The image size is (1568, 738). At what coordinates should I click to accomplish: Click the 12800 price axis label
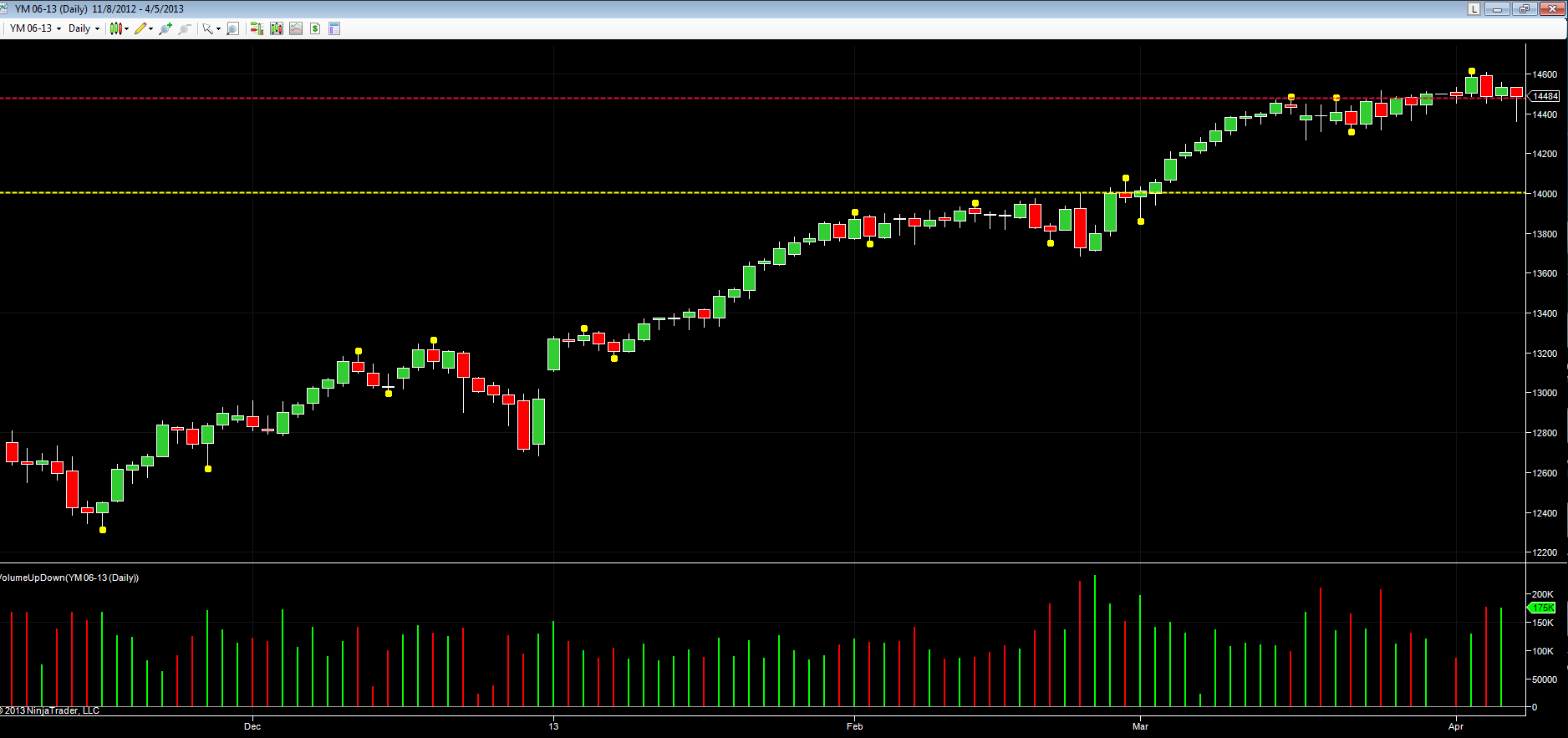[x=1545, y=433]
